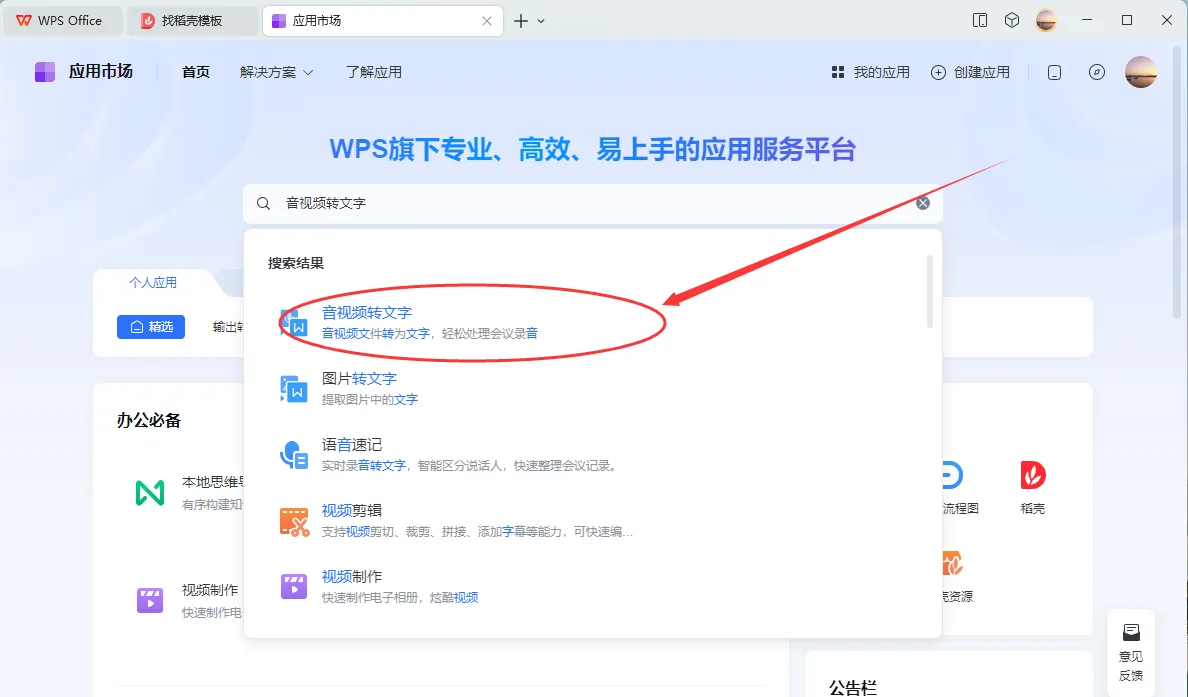Image resolution: width=1188 pixels, height=697 pixels.
Task: Select the 个人应用 tab
Action: [152, 282]
